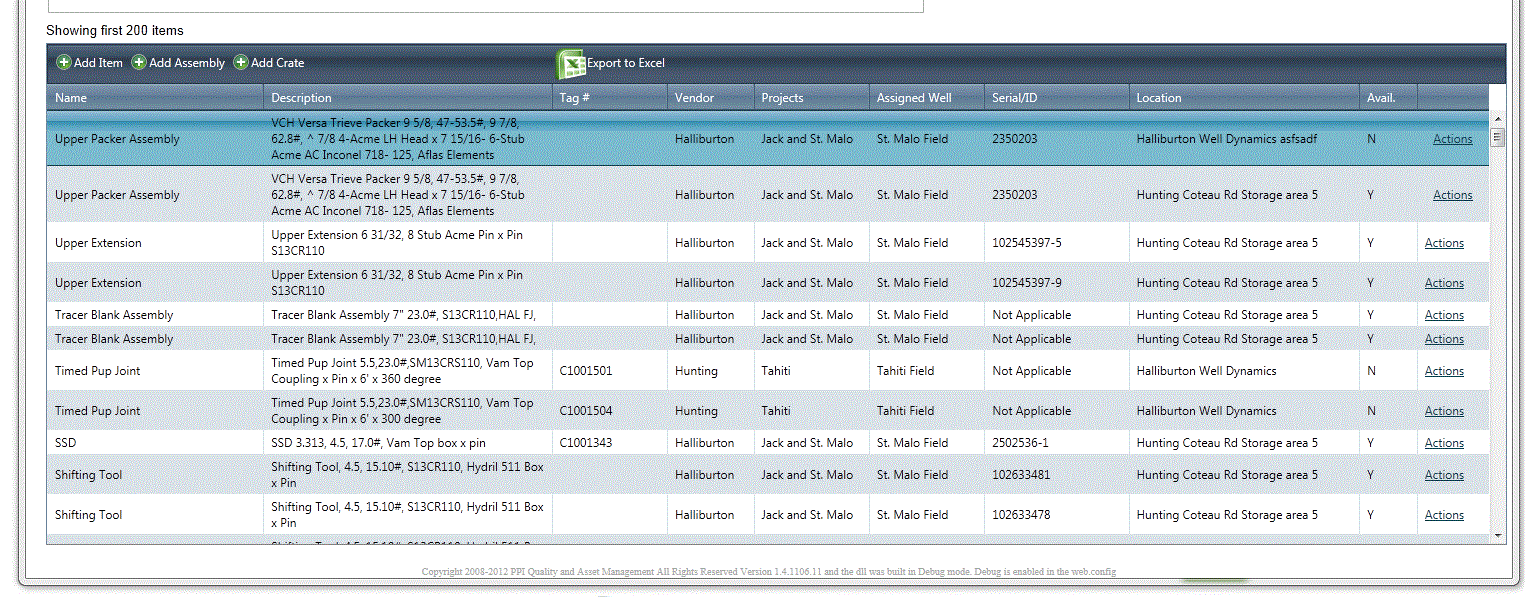This screenshot has width=1525, height=597.
Task: Click the Add Item label
Action: [x=98, y=63]
